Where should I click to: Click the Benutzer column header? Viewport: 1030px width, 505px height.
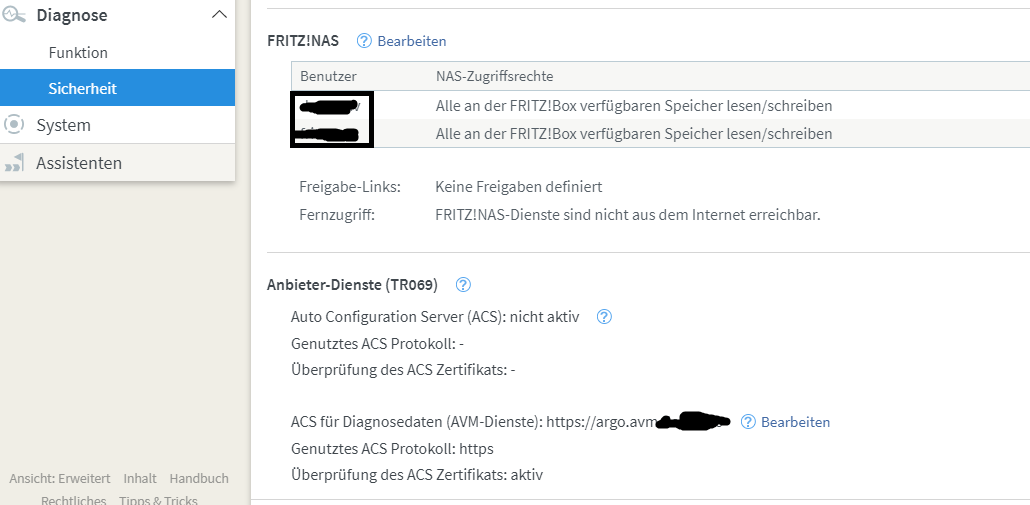328,76
